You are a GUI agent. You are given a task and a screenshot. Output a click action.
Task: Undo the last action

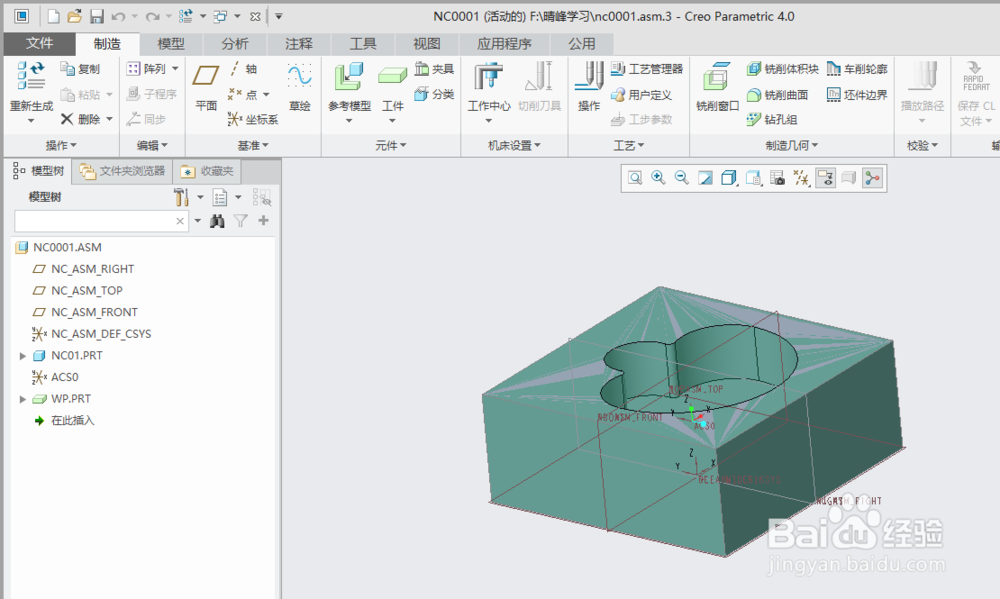[x=118, y=17]
